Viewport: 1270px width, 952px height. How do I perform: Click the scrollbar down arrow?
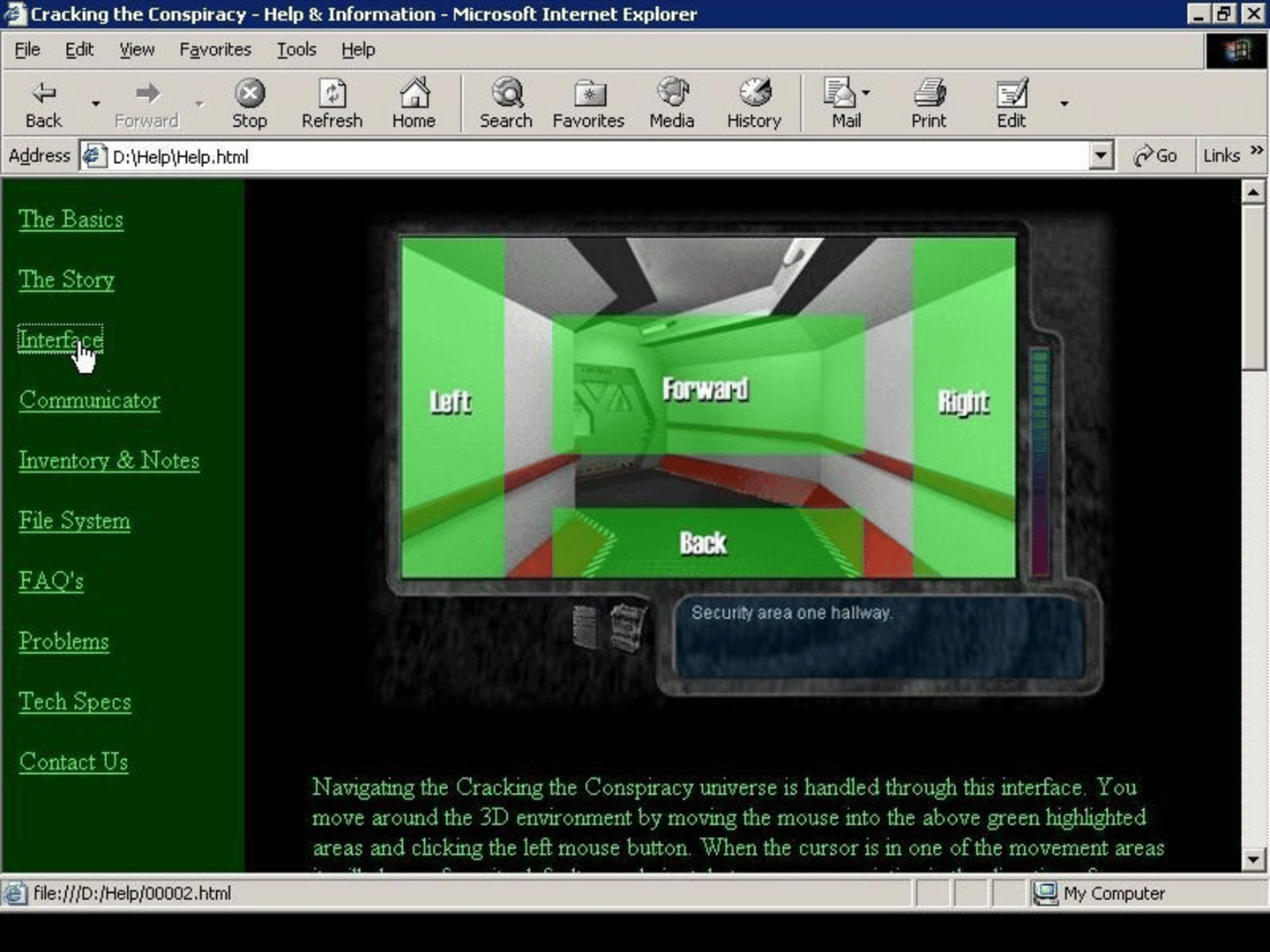[x=1253, y=859]
